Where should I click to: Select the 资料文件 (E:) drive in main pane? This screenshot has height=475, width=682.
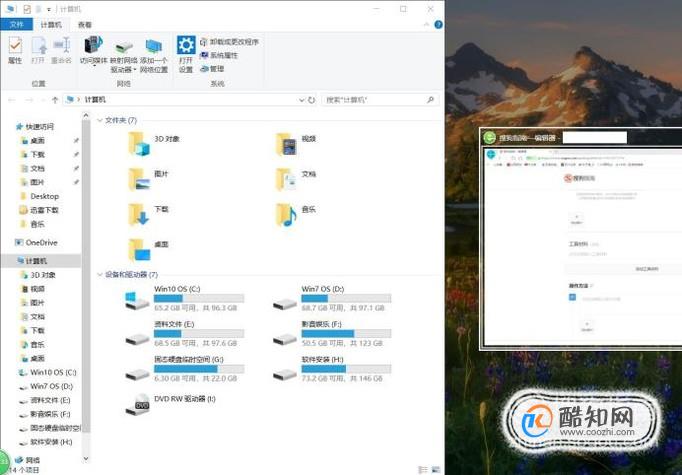[184, 334]
